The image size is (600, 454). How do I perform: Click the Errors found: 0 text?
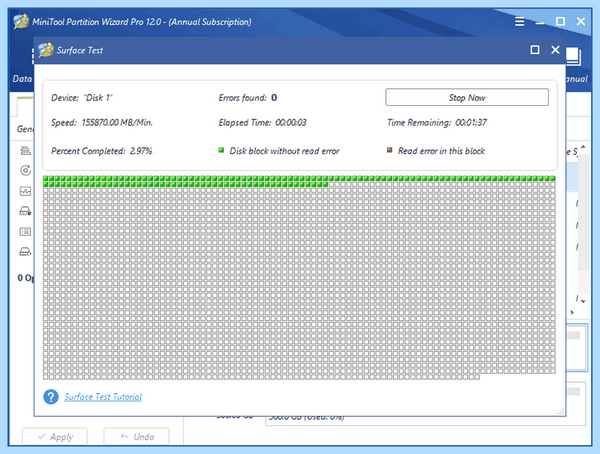pos(248,98)
